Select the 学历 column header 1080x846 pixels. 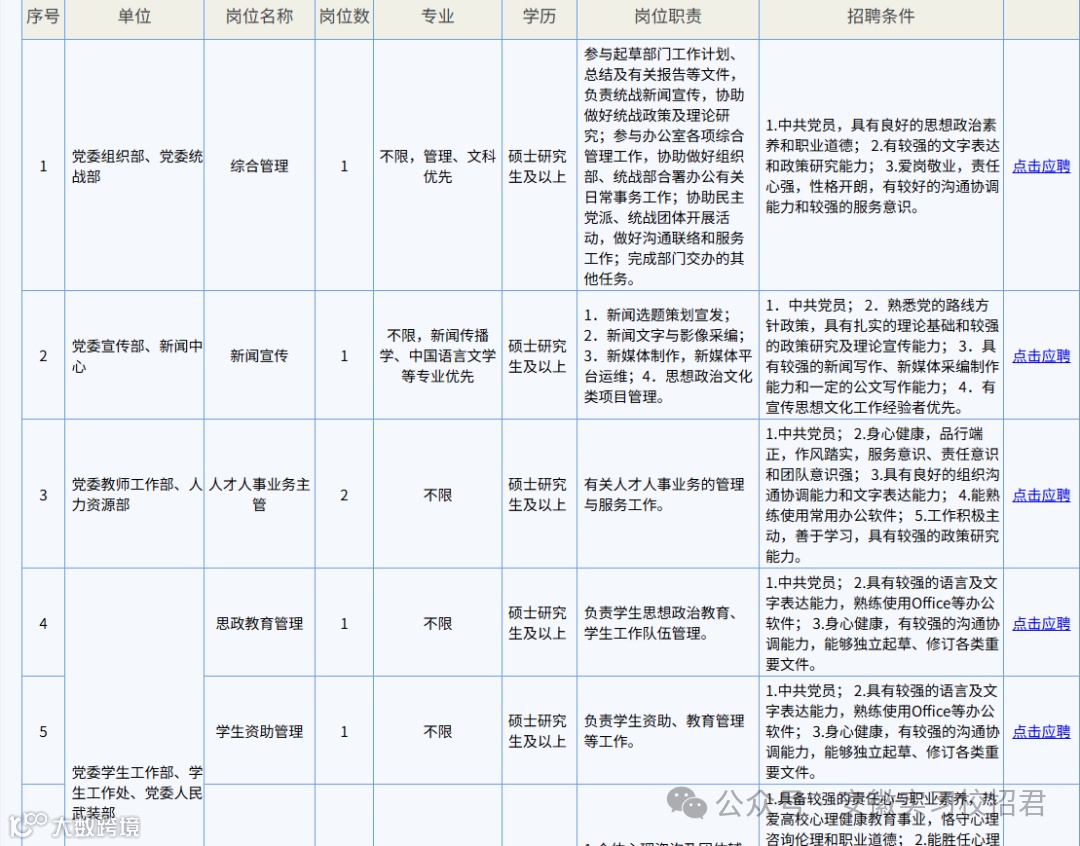[539, 17]
